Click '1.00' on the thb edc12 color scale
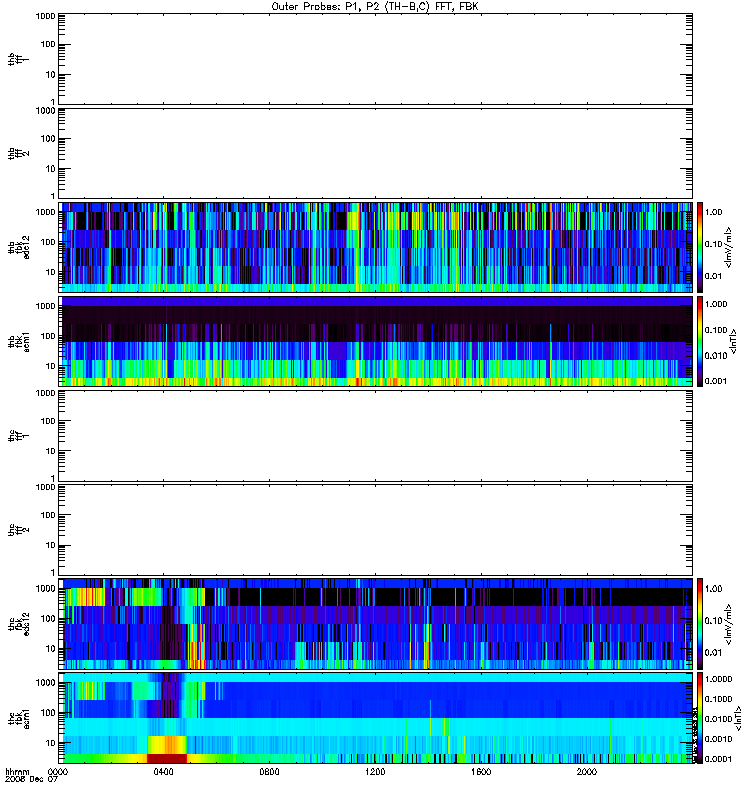750x800 pixels. pyautogui.click(x=713, y=212)
